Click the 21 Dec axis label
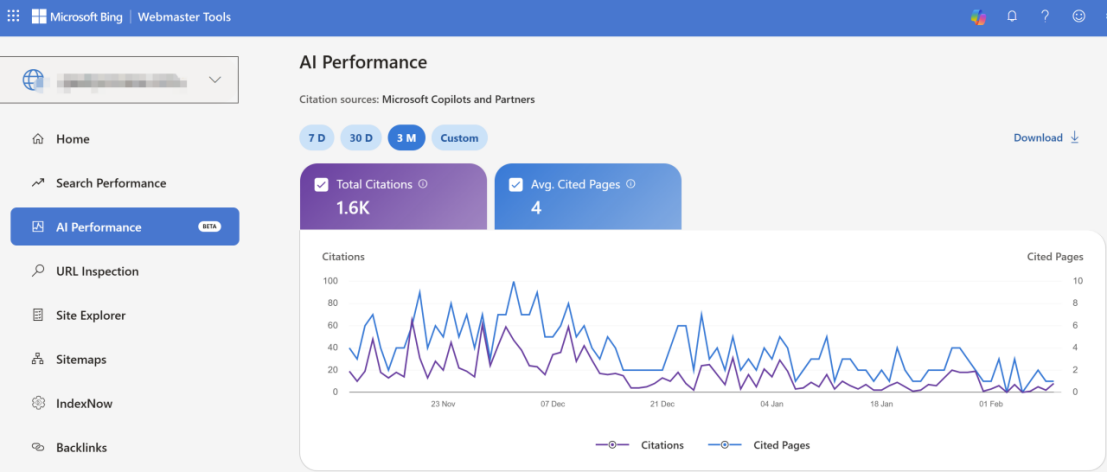The width and height of the screenshot is (1108, 472). [662, 404]
